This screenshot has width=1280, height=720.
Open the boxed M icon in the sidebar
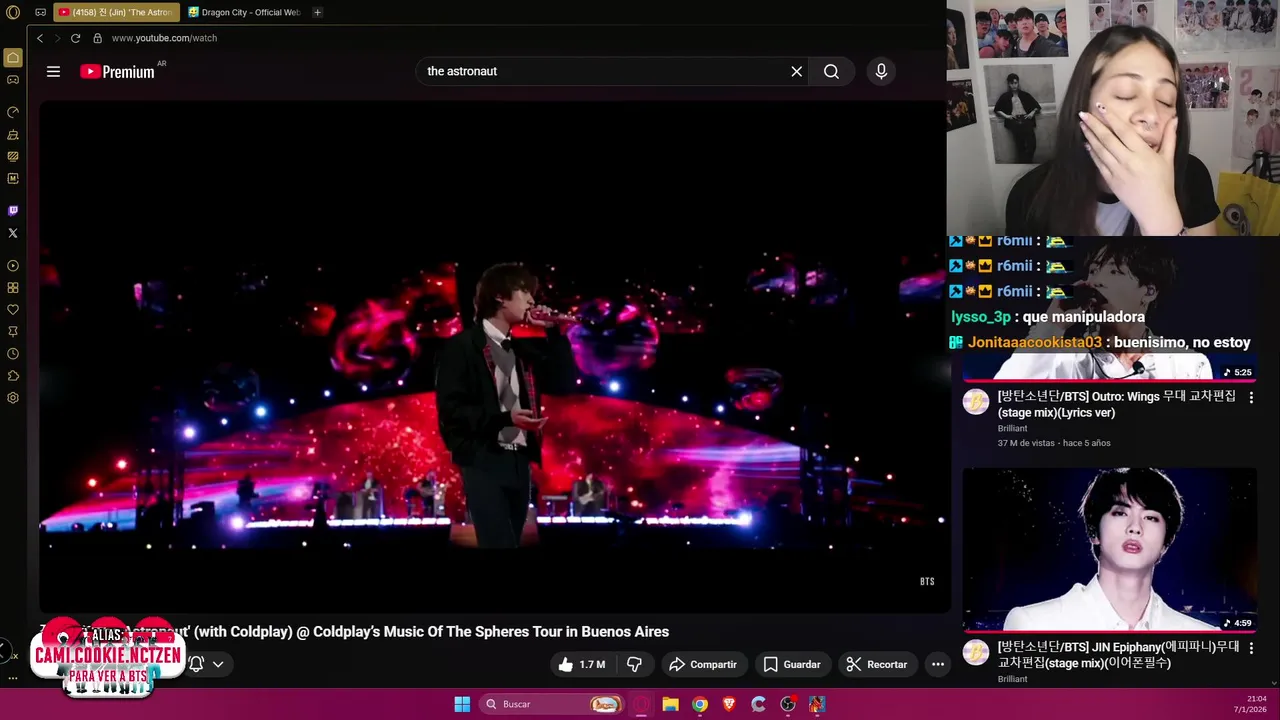pyautogui.click(x=13, y=178)
